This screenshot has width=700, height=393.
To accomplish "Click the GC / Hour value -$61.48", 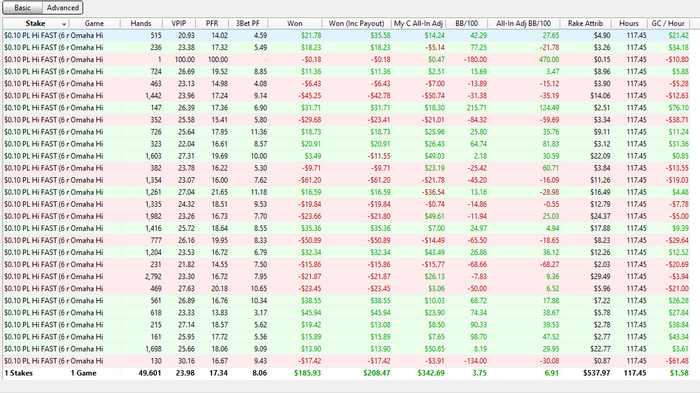I will 677,361.
